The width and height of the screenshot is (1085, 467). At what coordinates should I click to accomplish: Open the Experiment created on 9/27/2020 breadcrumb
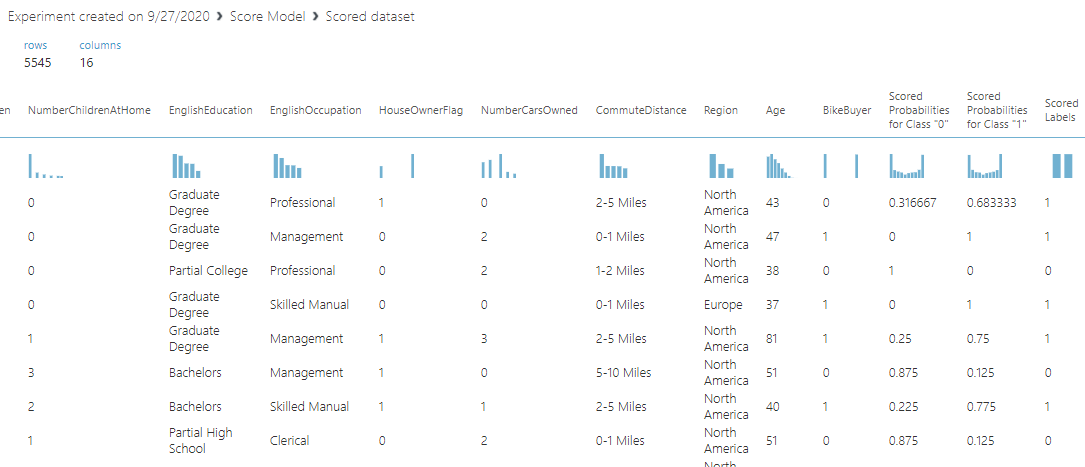(x=111, y=17)
